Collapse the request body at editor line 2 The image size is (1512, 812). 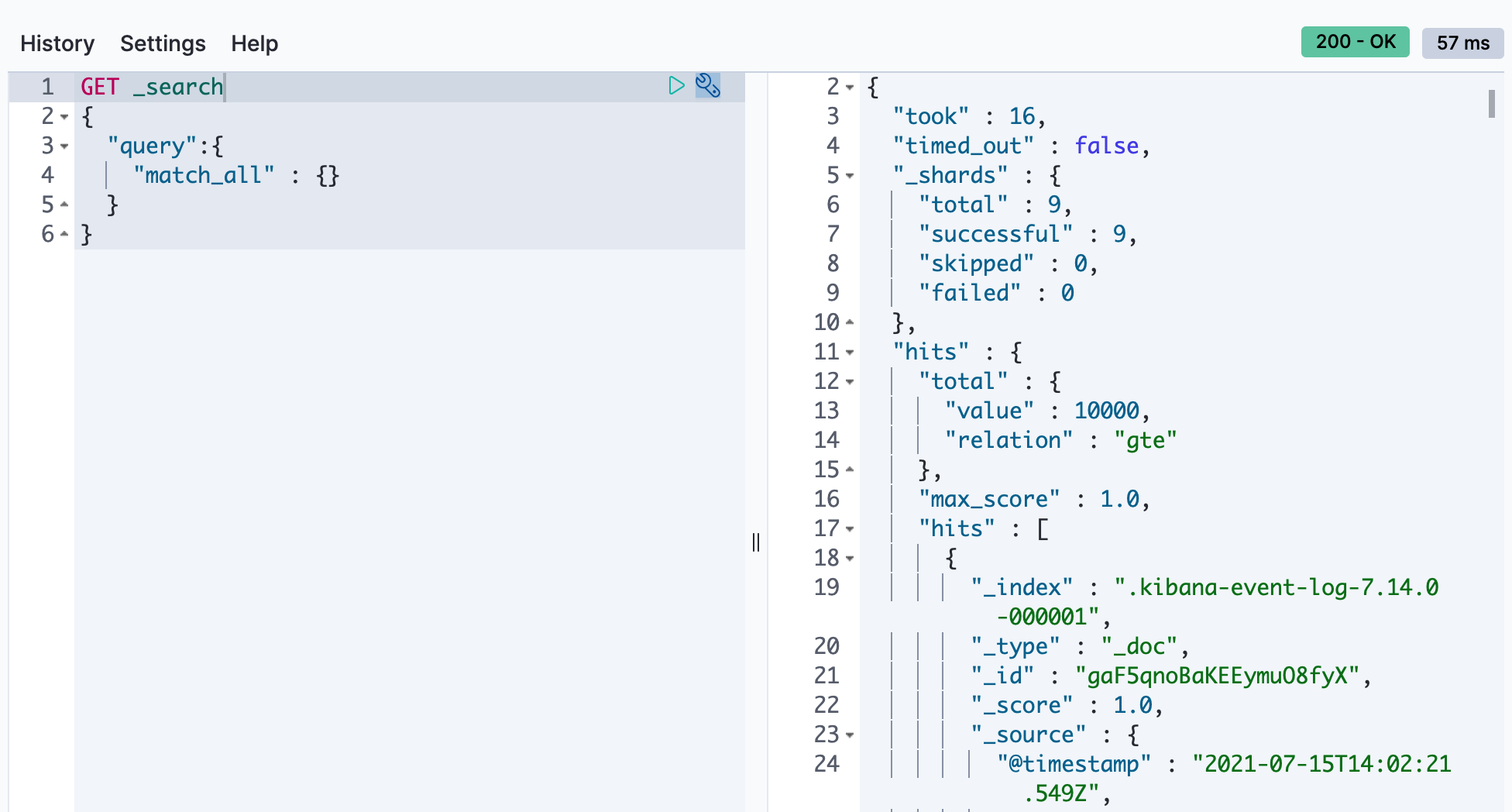pos(64,117)
